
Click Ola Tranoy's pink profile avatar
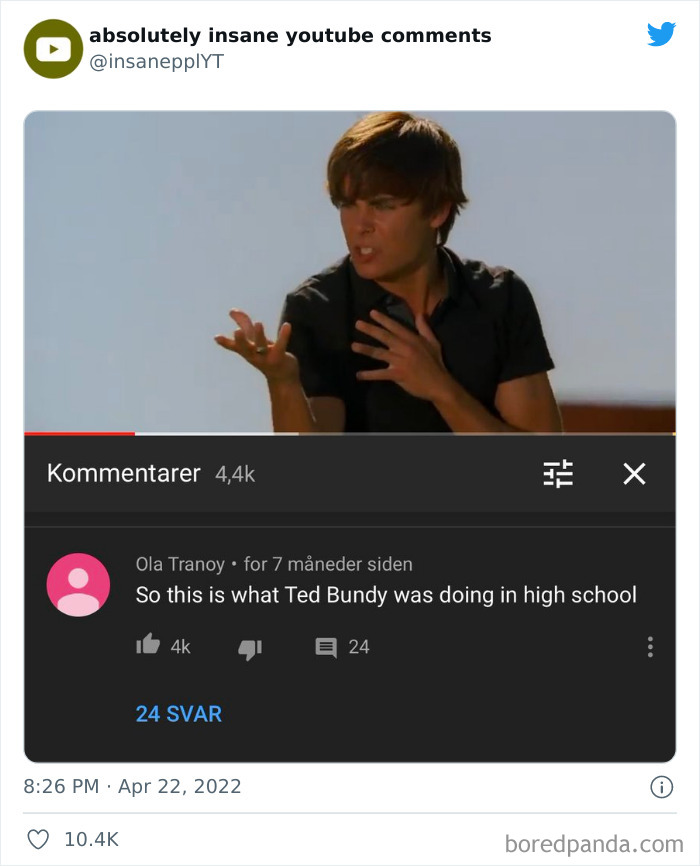pos(78,585)
